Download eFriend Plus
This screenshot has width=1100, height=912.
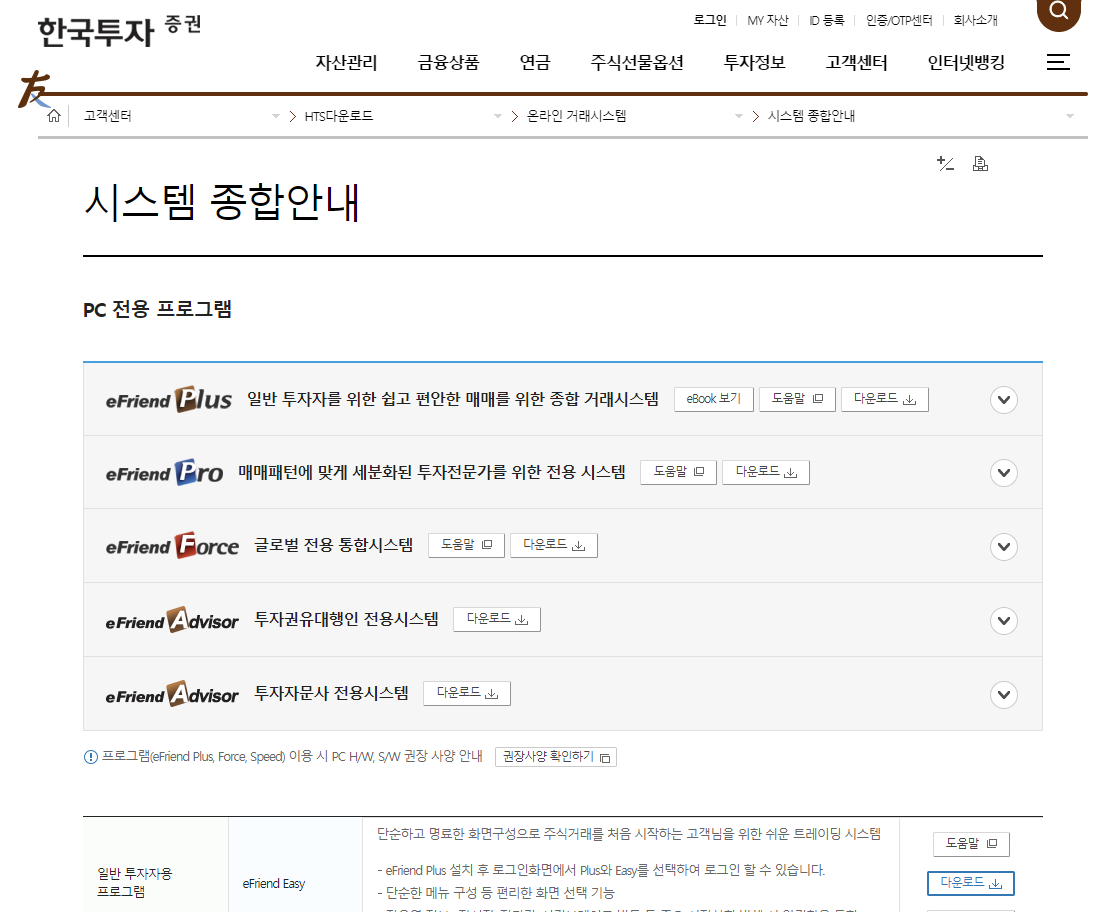[x=885, y=399]
